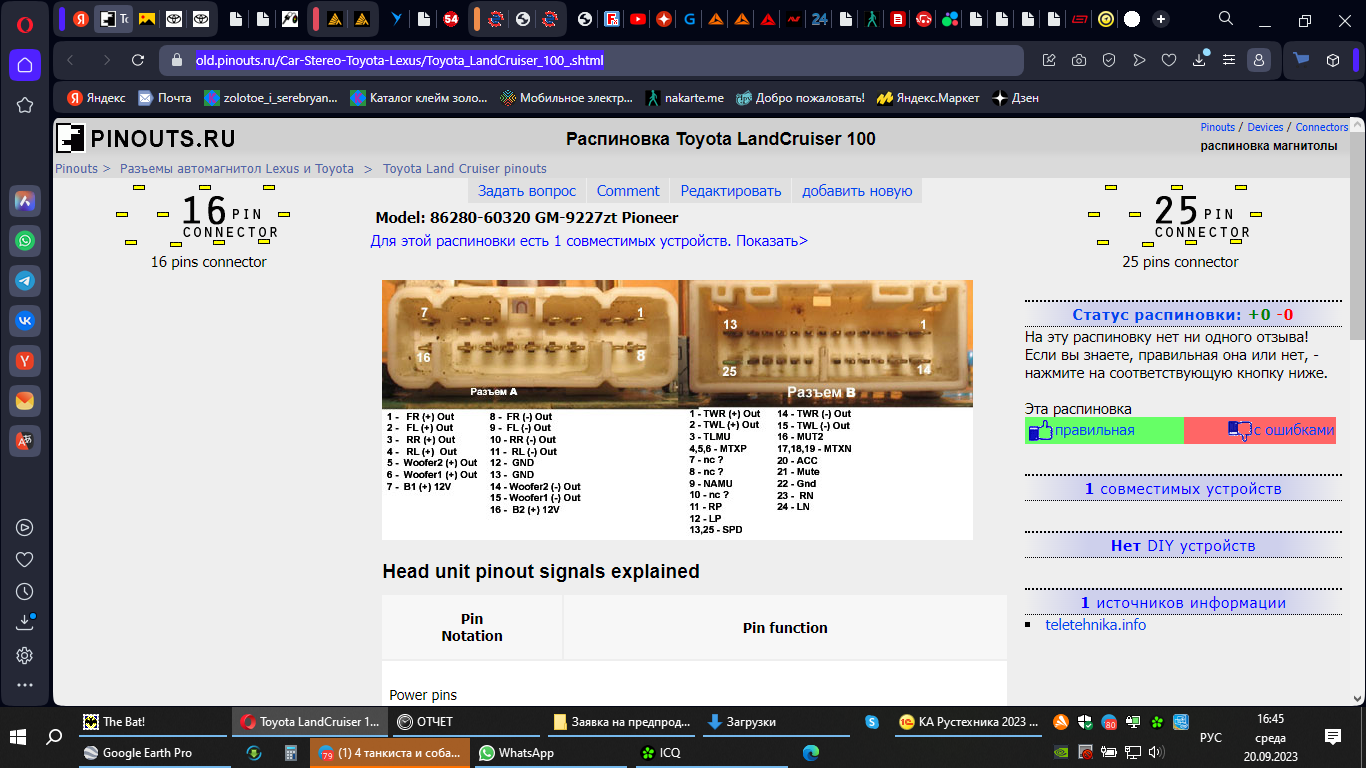Open Яндекс bookmark
The image size is (1366, 768).
point(97,98)
